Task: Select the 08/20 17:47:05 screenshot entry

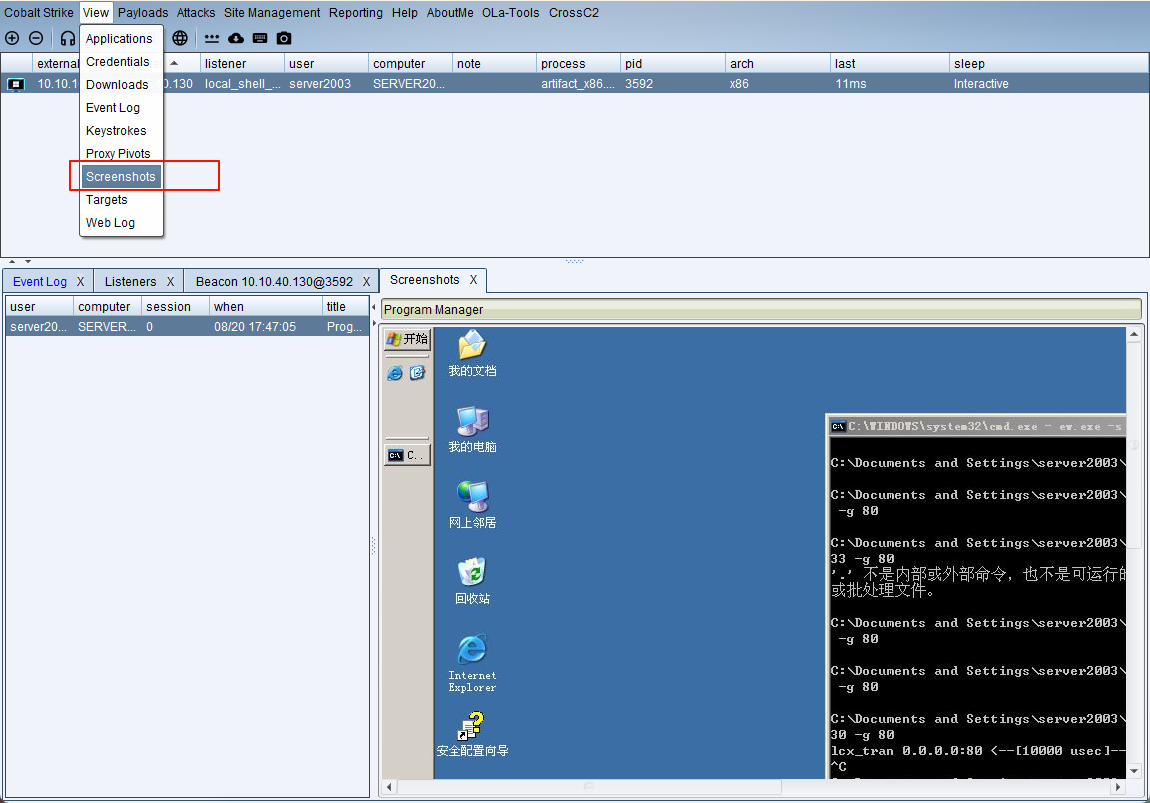Action: pos(187,327)
